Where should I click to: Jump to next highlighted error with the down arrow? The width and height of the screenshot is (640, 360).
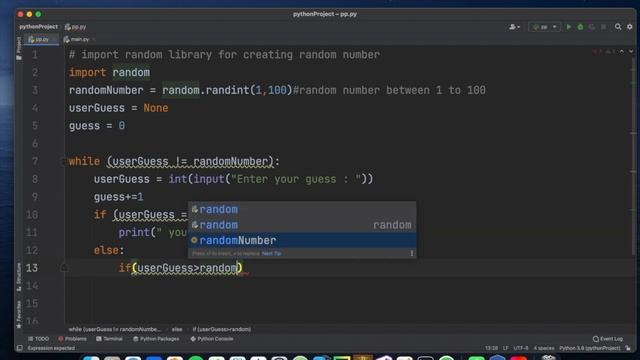[x=631, y=51]
